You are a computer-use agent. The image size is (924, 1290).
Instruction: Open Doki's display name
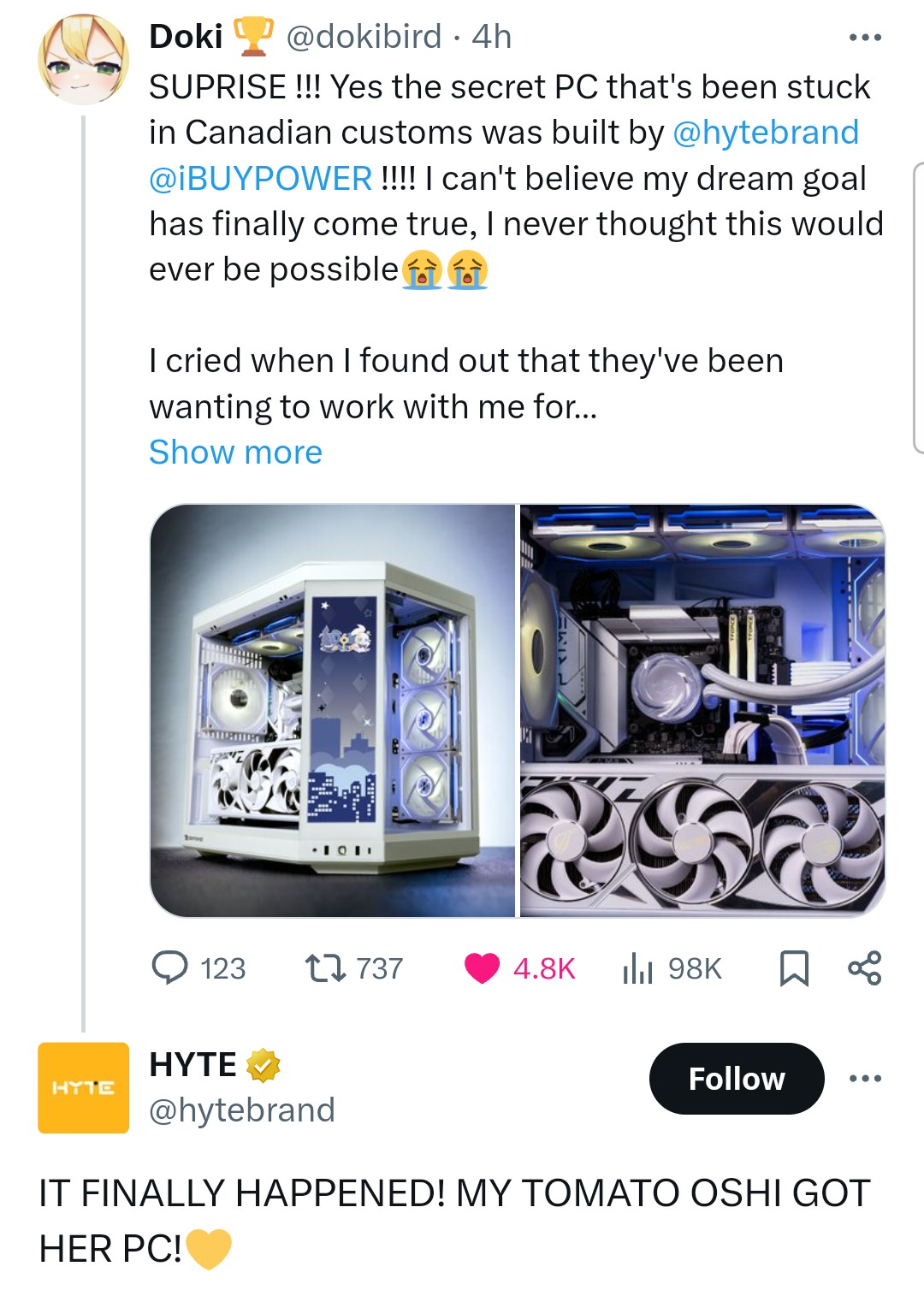click(186, 37)
